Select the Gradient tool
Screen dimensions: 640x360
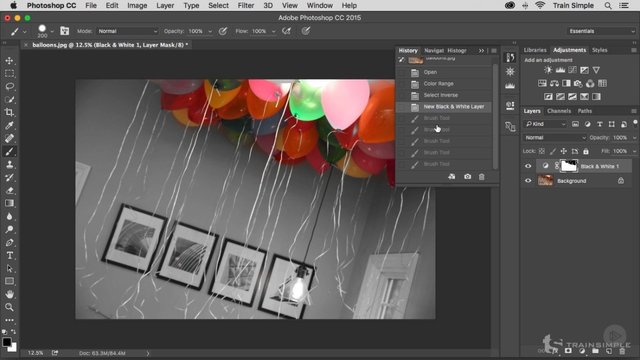pyautogui.click(x=9, y=203)
